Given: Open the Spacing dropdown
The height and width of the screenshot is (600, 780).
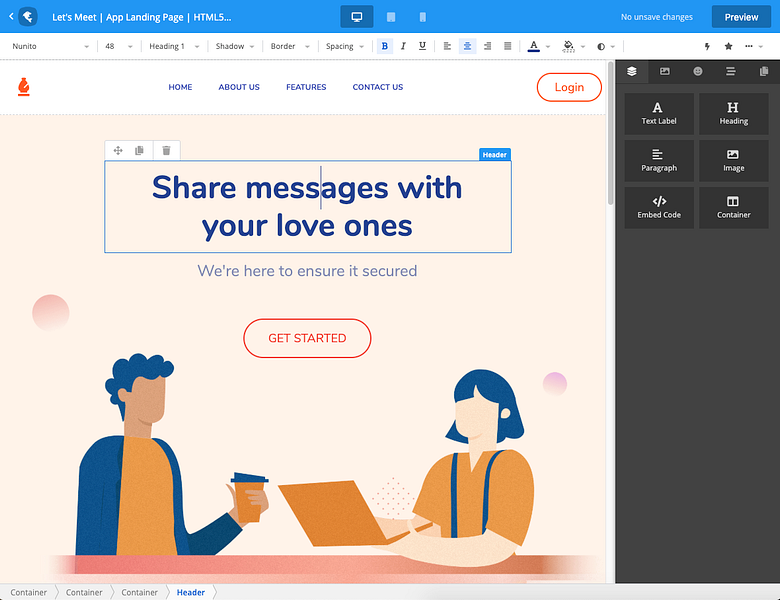Looking at the screenshot, I should point(344,46).
